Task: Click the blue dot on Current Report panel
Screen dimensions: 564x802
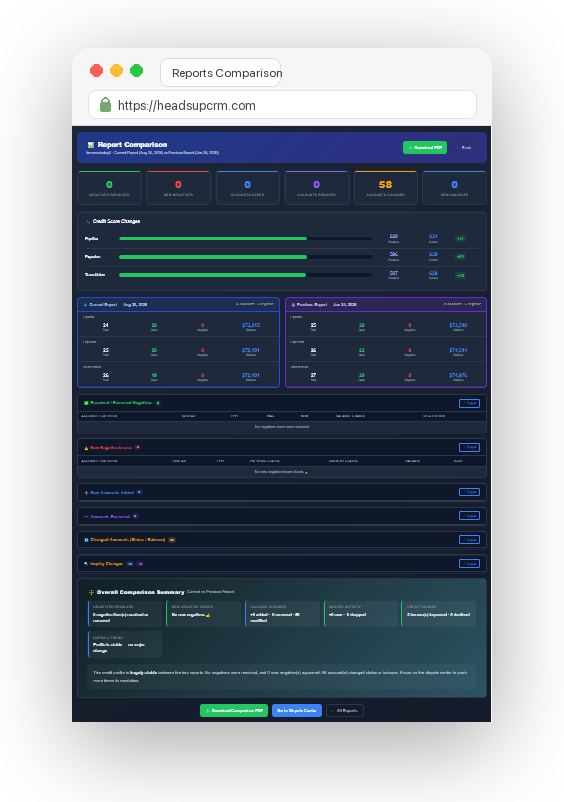Action: click(85, 305)
